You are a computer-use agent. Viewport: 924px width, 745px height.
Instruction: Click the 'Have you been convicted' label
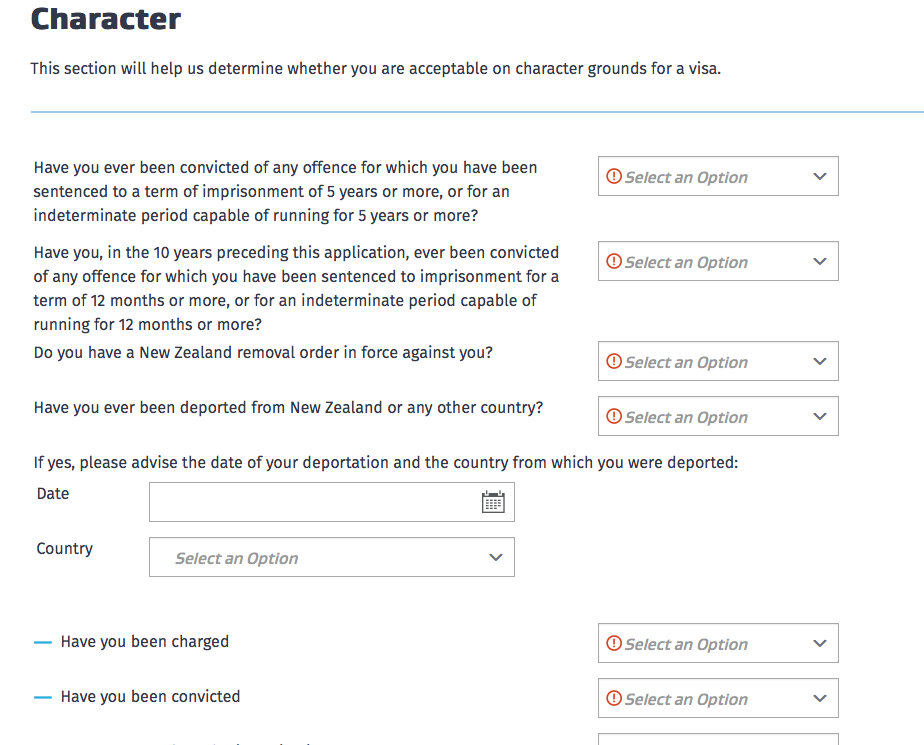(150, 696)
